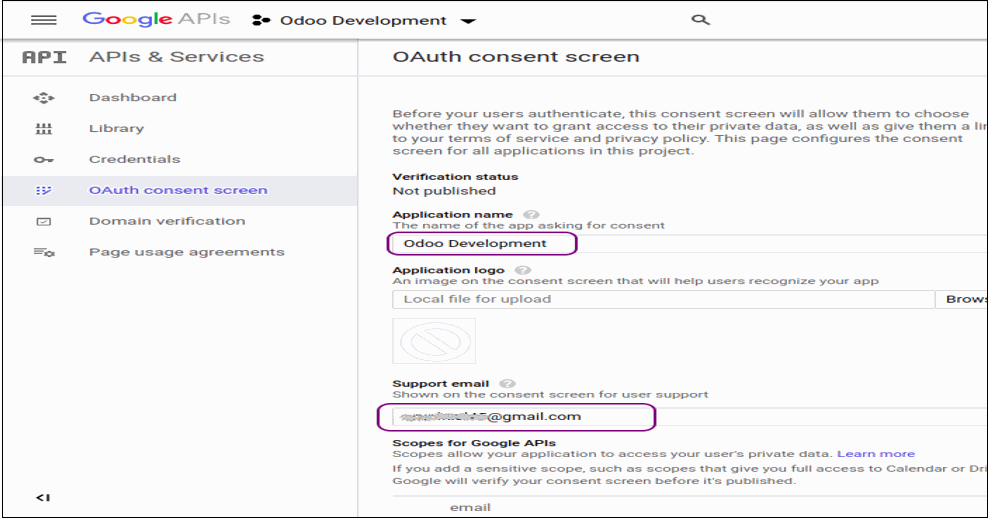Open Credentials menu item
The image size is (988, 518).
[x=135, y=159]
